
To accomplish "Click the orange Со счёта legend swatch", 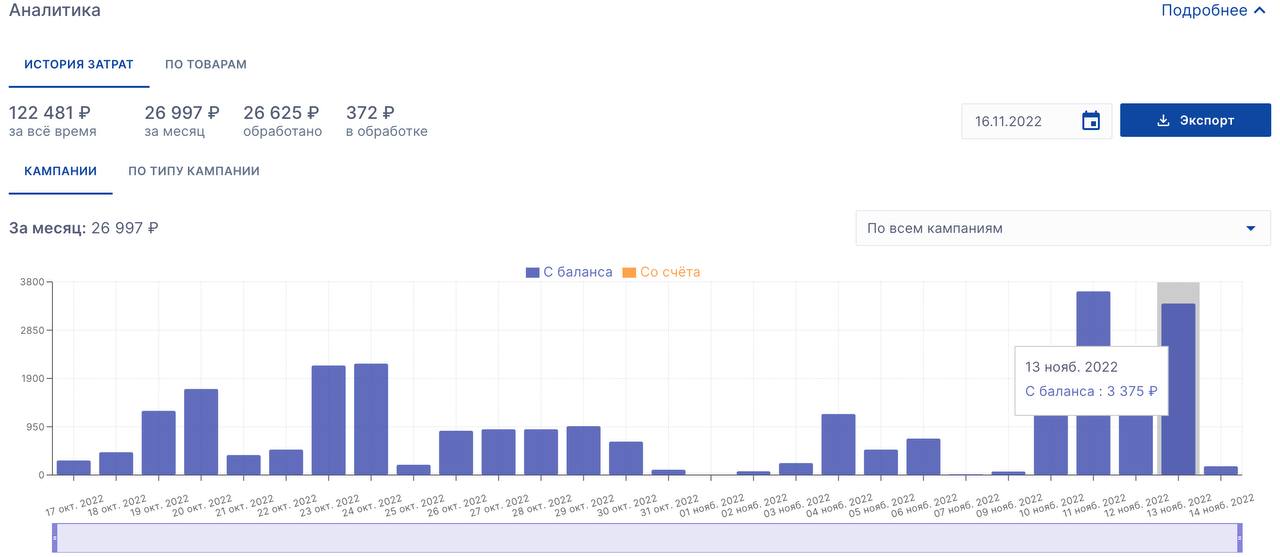I will pos(629,272).
